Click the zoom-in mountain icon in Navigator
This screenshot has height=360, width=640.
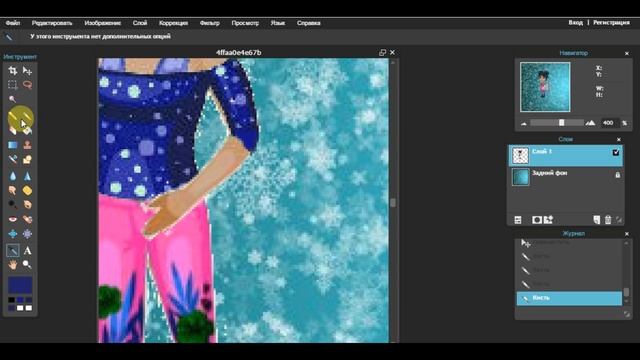(x=591, y=123)
